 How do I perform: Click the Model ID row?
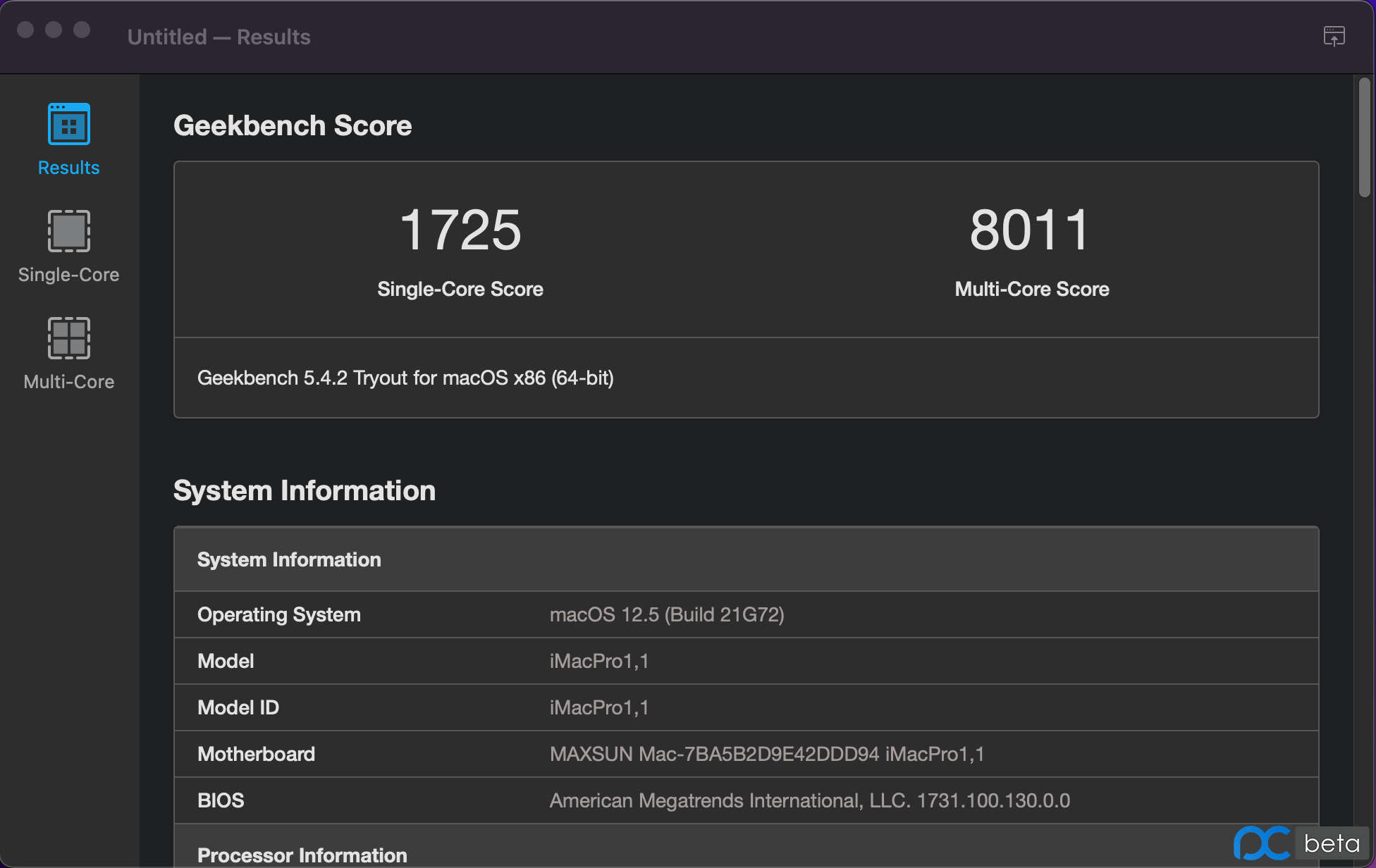(x=238, y=707)
